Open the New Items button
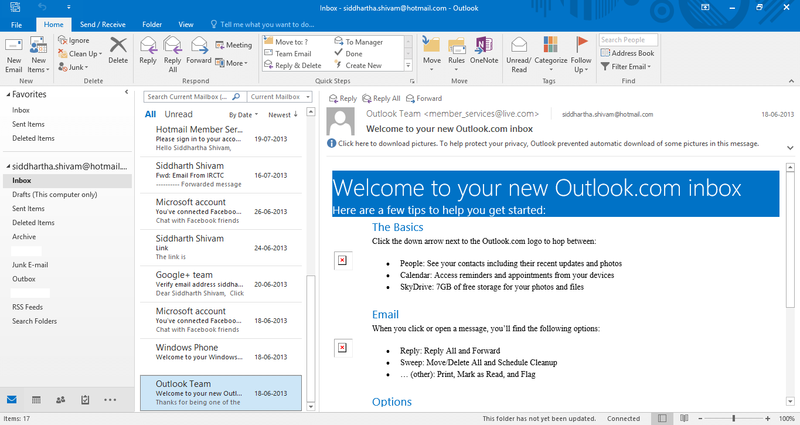 pyautogui.click(x=38, y=56)
